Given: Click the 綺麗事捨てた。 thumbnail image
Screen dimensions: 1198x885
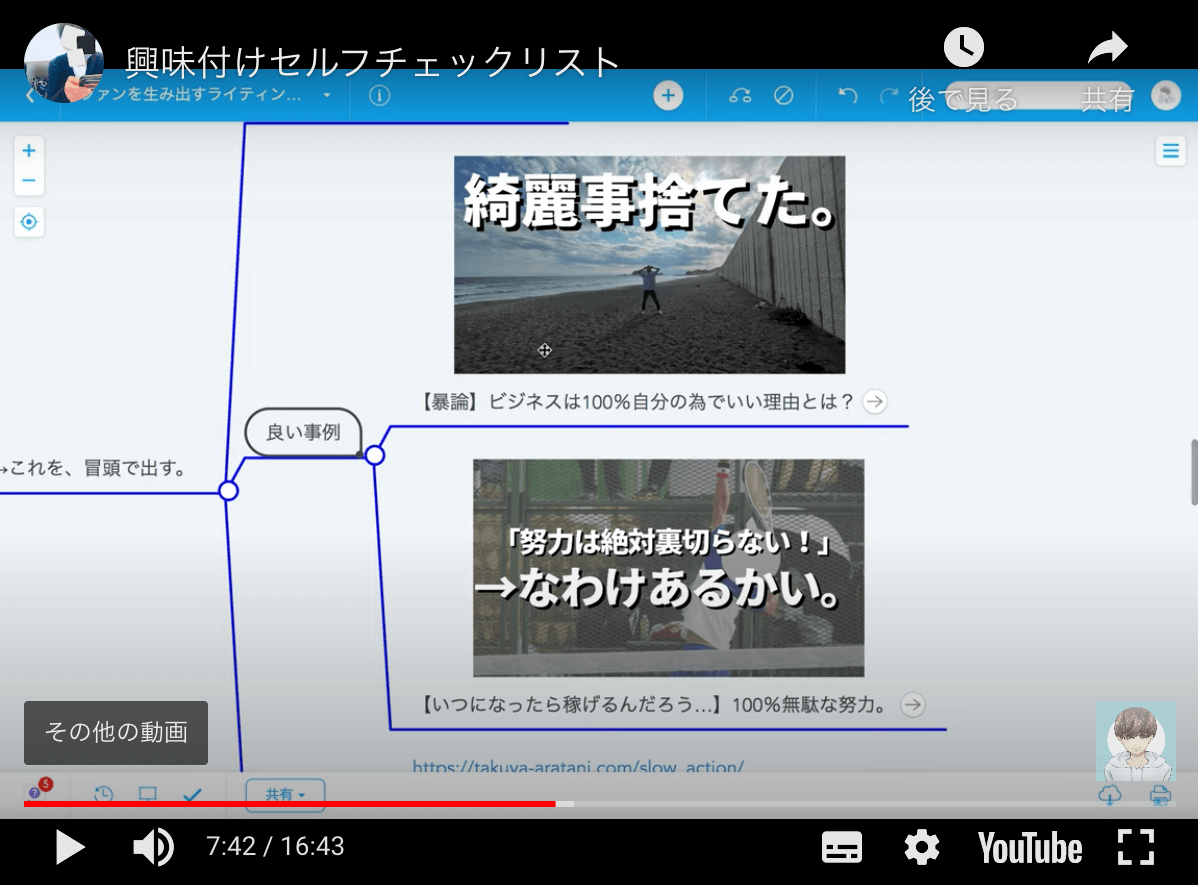Looking at the screenshot, I should [x=649, y=264].
